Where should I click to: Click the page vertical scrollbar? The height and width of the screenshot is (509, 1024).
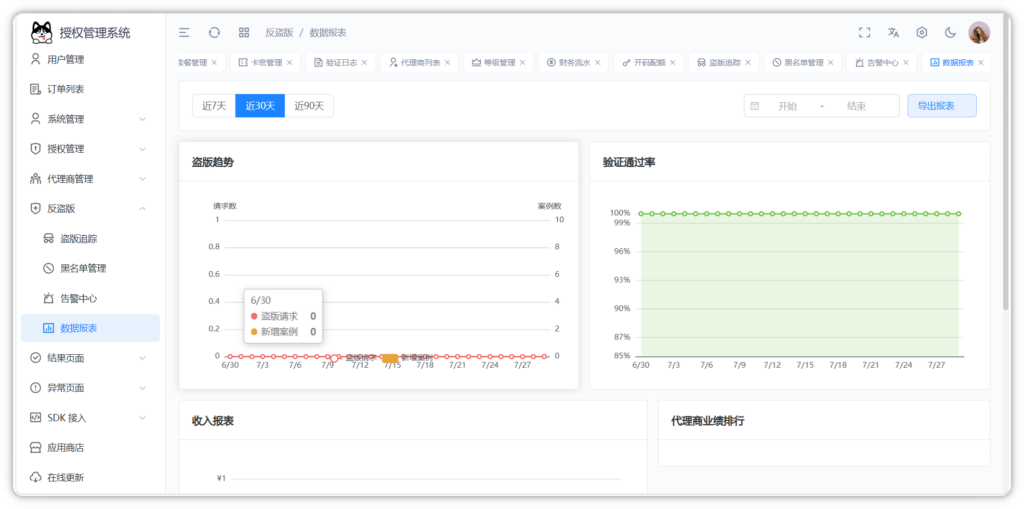pyautogui.click(x=1006, y=163)
